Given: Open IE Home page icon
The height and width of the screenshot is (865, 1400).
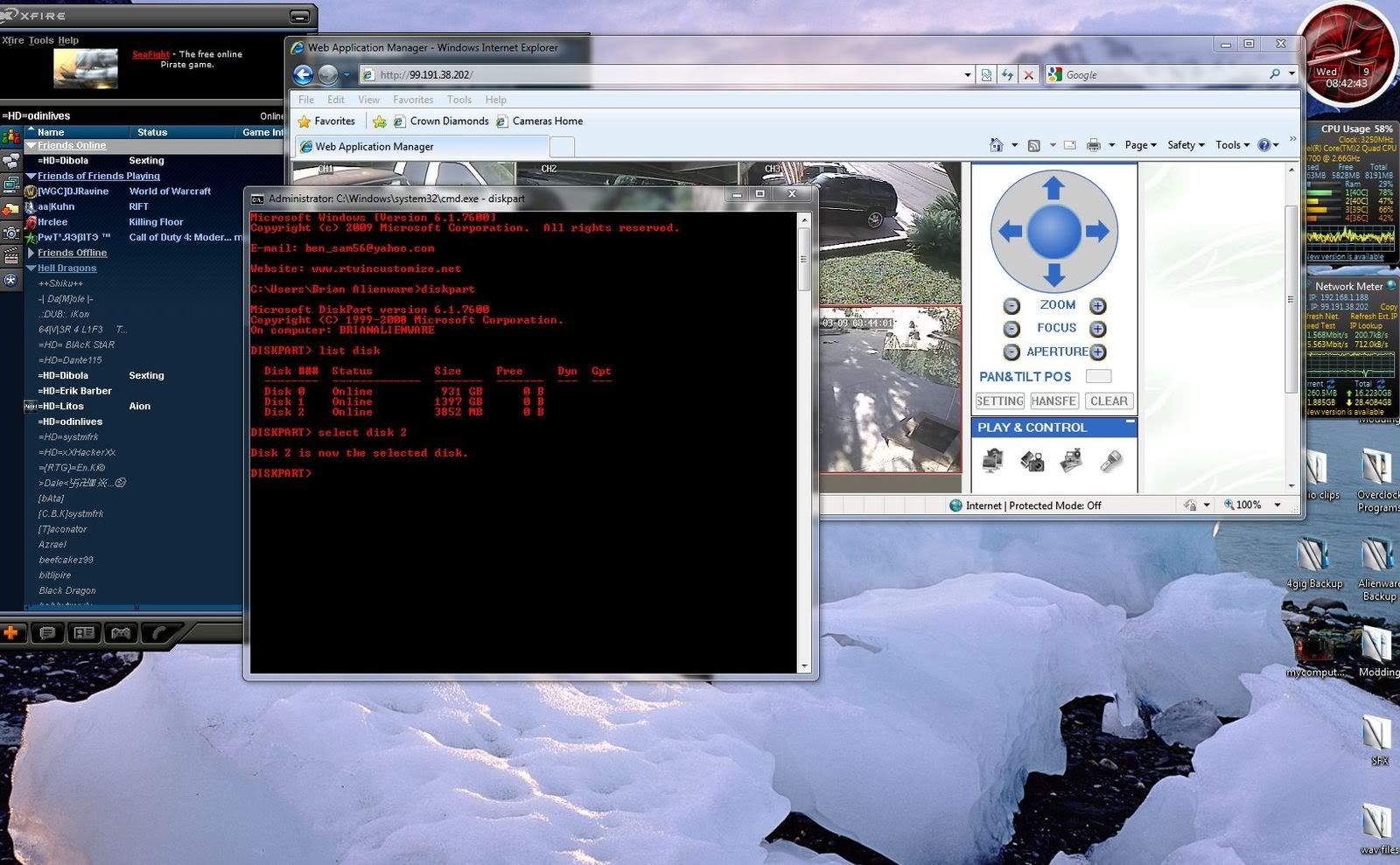Looking at the screenshot, I should [x=996, y=145].
